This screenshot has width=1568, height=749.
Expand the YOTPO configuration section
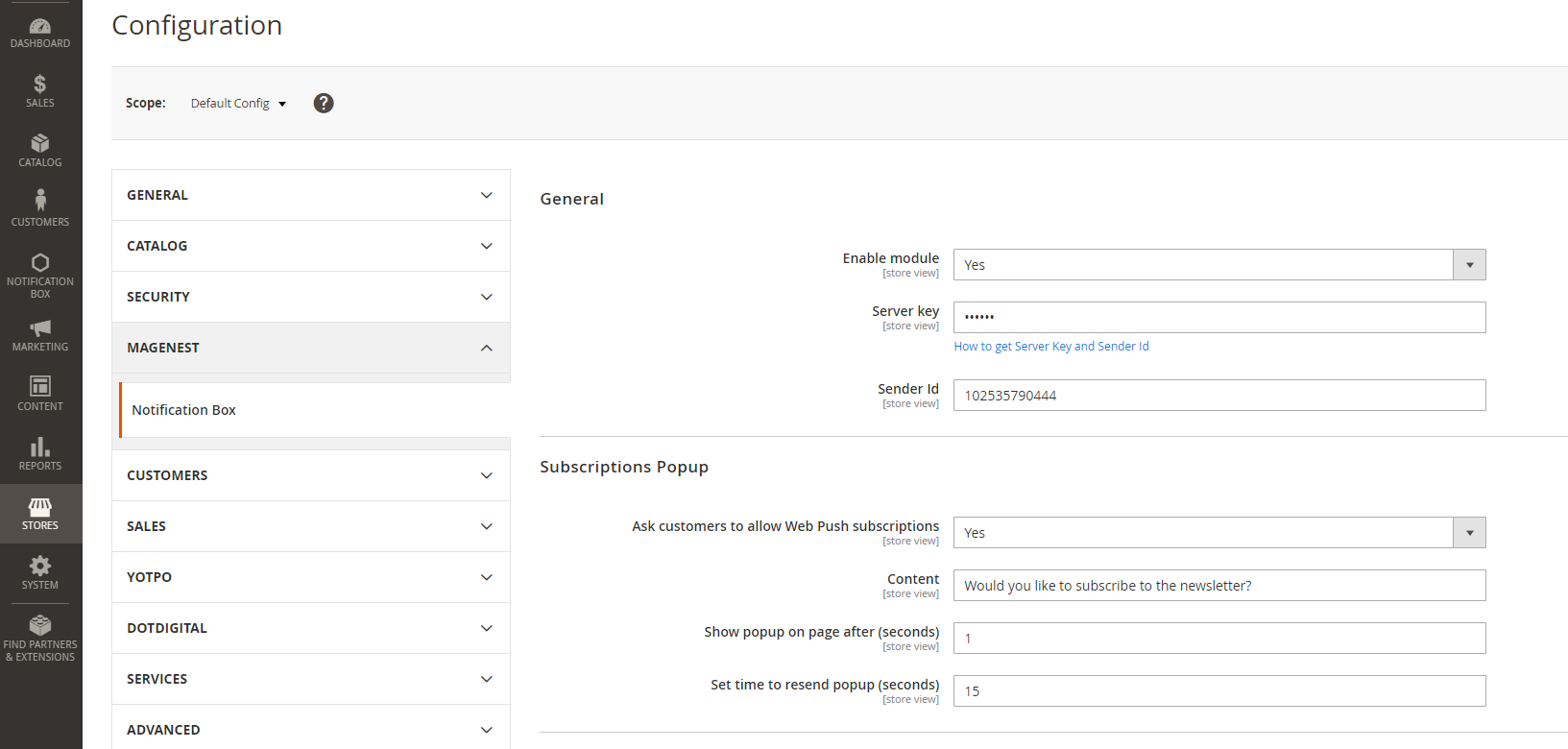(x=311, y=577)
